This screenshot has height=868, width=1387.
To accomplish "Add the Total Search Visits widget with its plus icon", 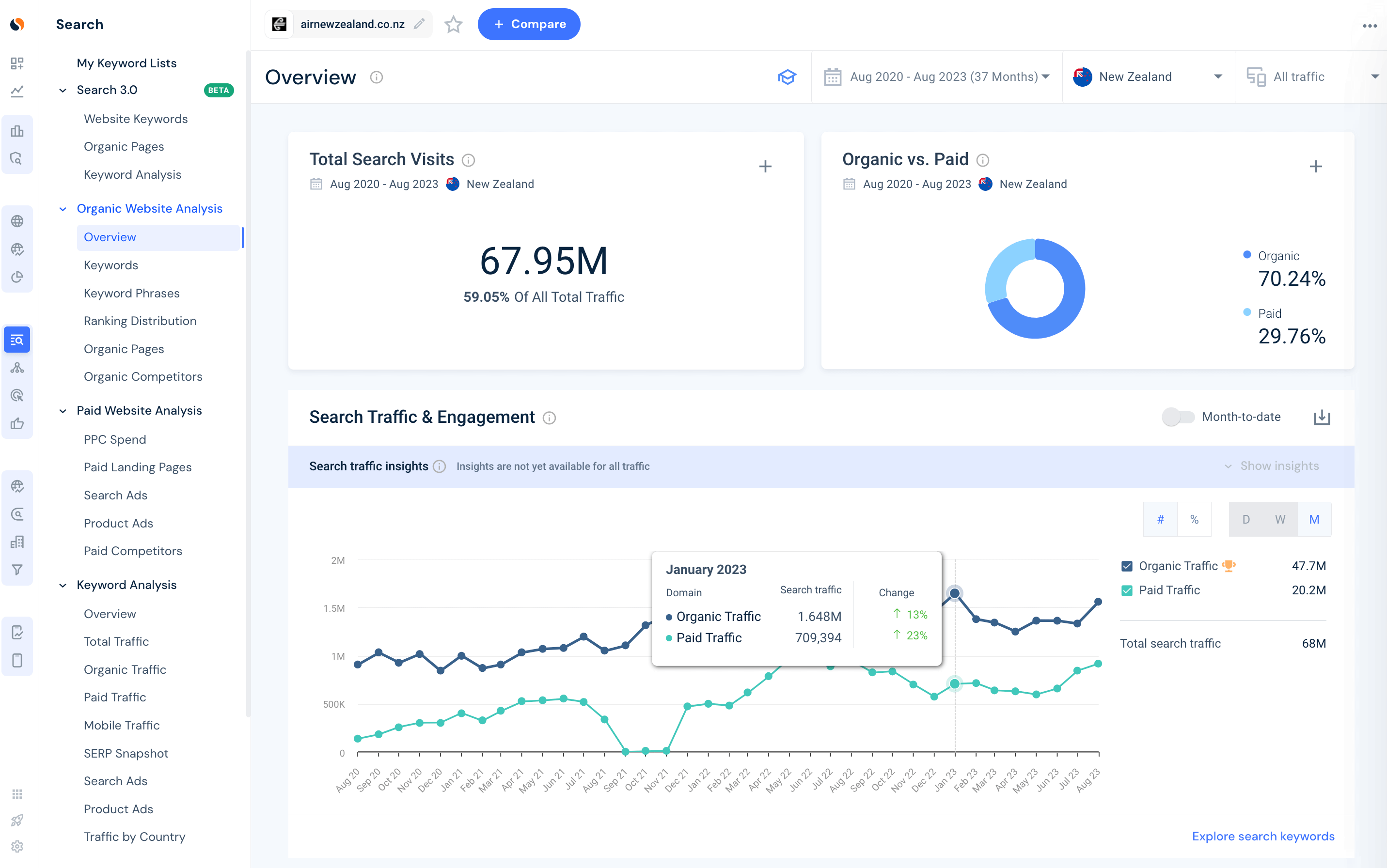I will [765, 167].
